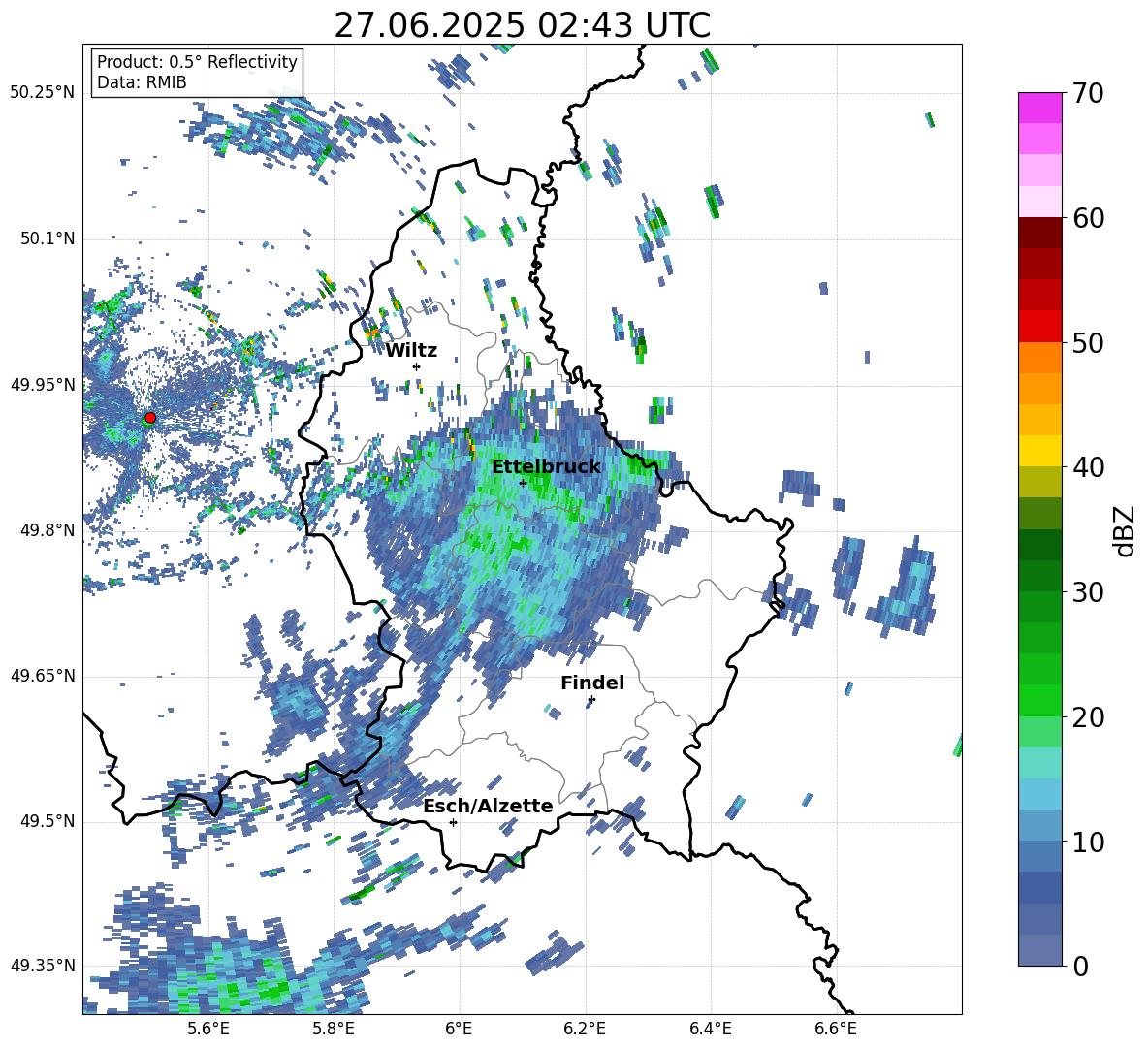Click the 6.6°E longitude label

[x=836, y=1029]
